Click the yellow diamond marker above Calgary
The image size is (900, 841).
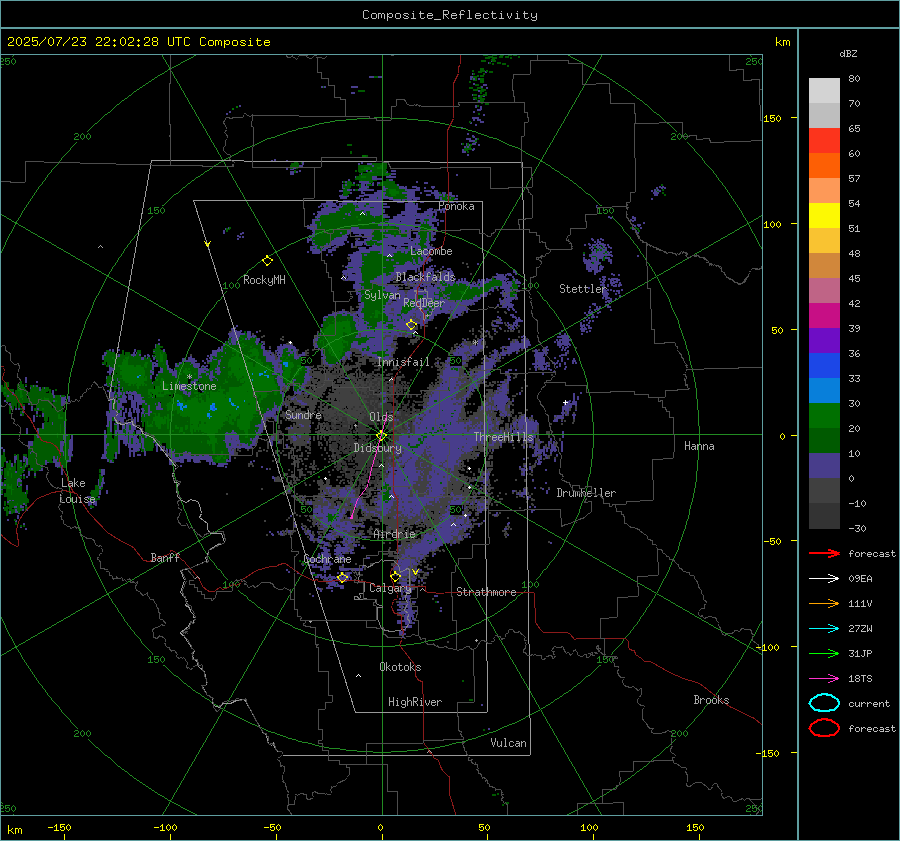pos(395,576)
